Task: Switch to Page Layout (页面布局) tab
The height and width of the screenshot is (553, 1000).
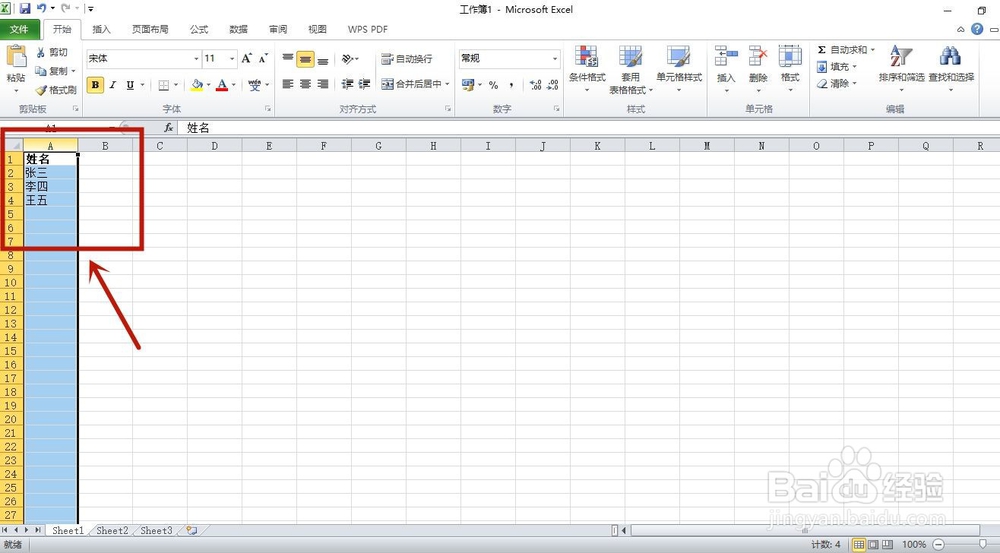Action: pos(150,29)
